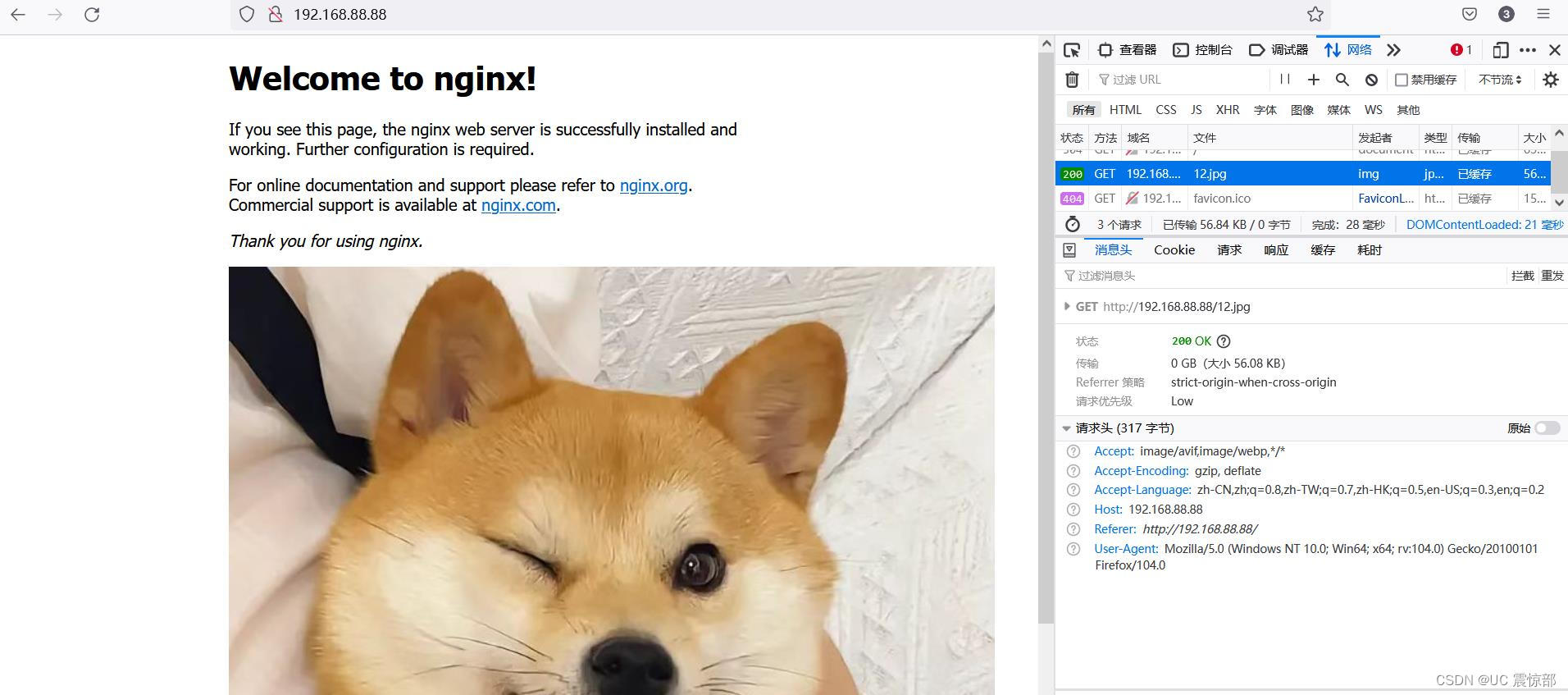Click the extension badge showing 3

tap(1506, 14)
